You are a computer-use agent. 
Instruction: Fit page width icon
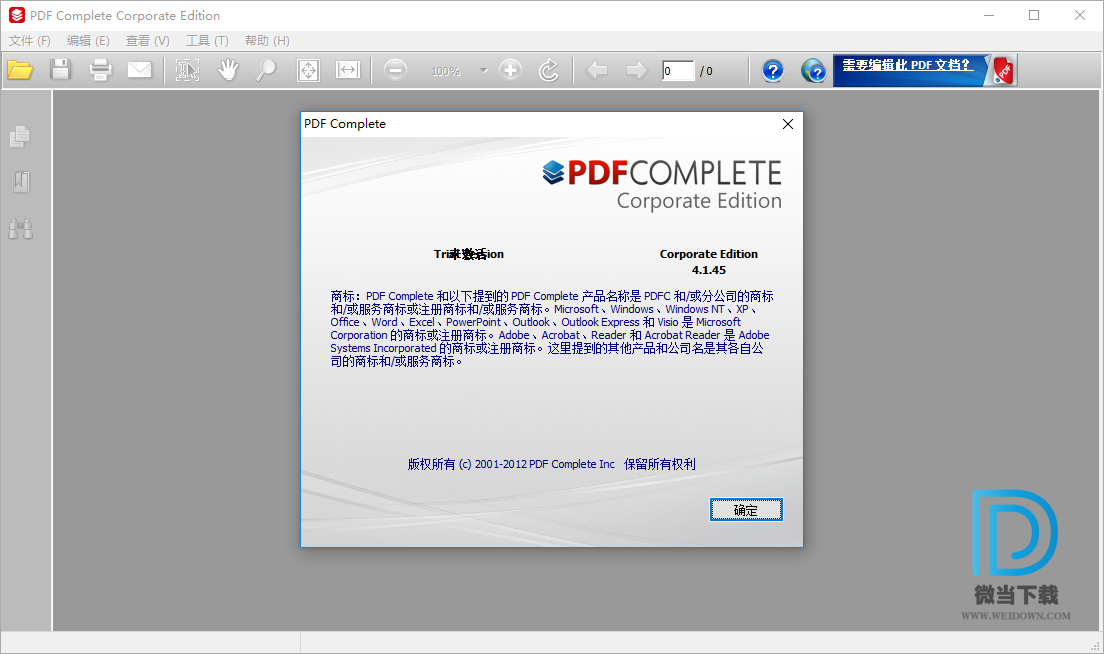coord(348,70)
